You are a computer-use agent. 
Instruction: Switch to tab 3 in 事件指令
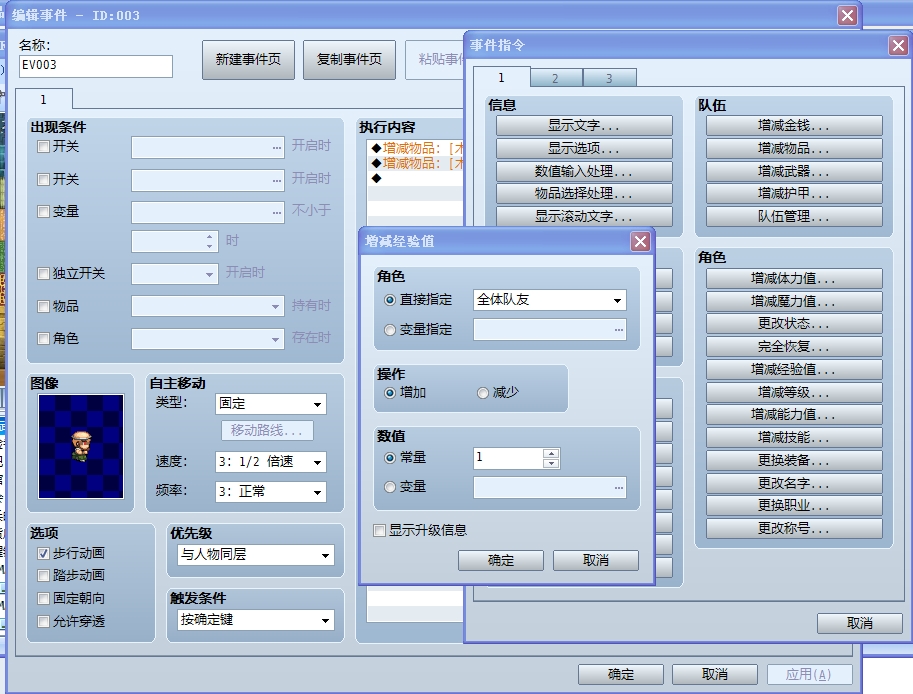pyautogui.click(x=609, y=78)
